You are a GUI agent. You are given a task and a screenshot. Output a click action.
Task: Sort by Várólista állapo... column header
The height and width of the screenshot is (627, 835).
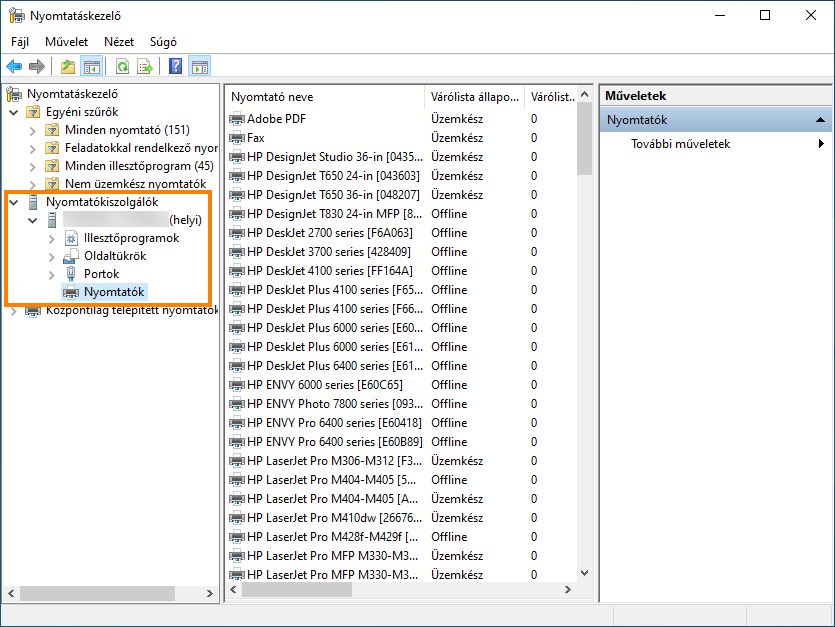tap(474, 97)
